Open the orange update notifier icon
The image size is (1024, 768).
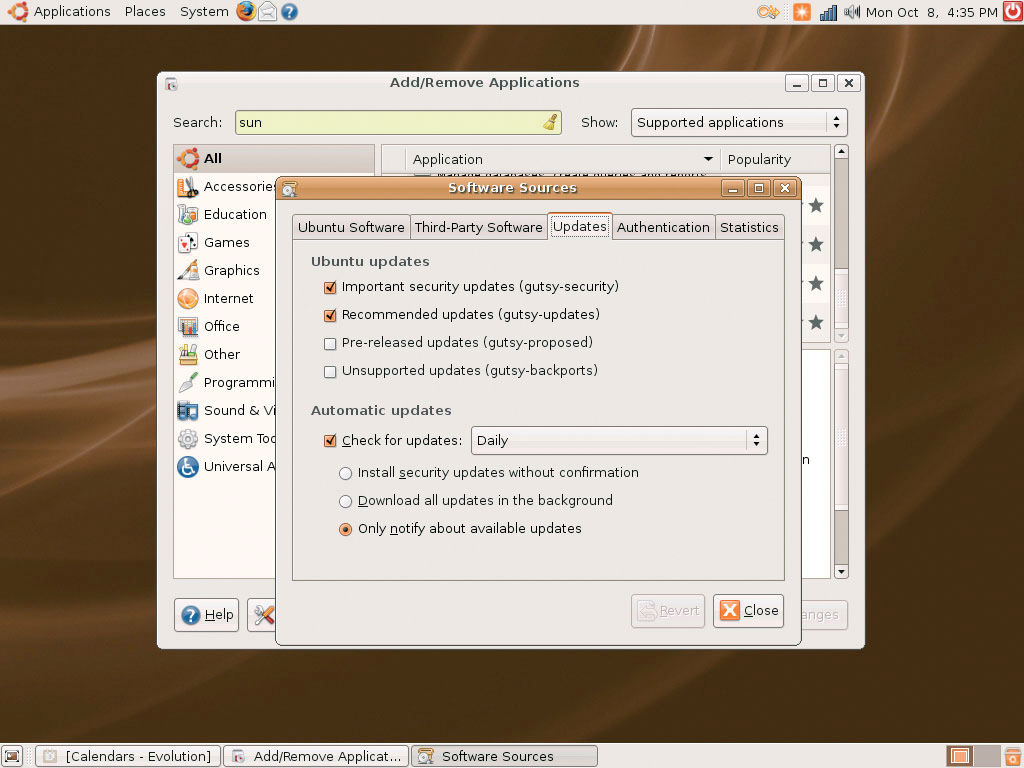[x=802, y=12]
